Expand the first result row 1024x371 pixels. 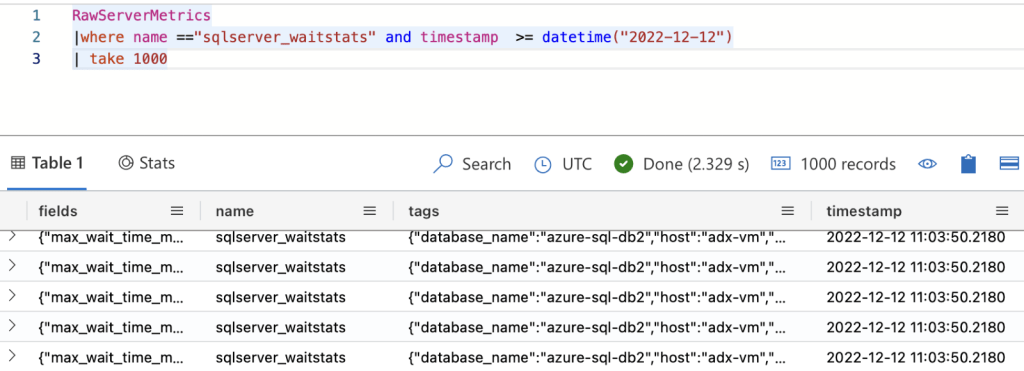click(12, 237)
